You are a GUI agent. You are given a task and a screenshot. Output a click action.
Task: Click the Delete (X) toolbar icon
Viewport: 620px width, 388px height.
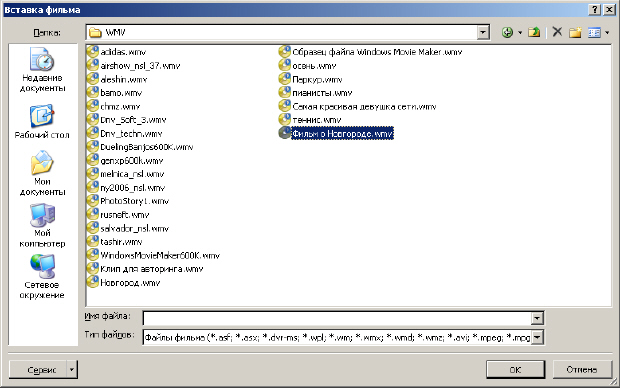557,32
